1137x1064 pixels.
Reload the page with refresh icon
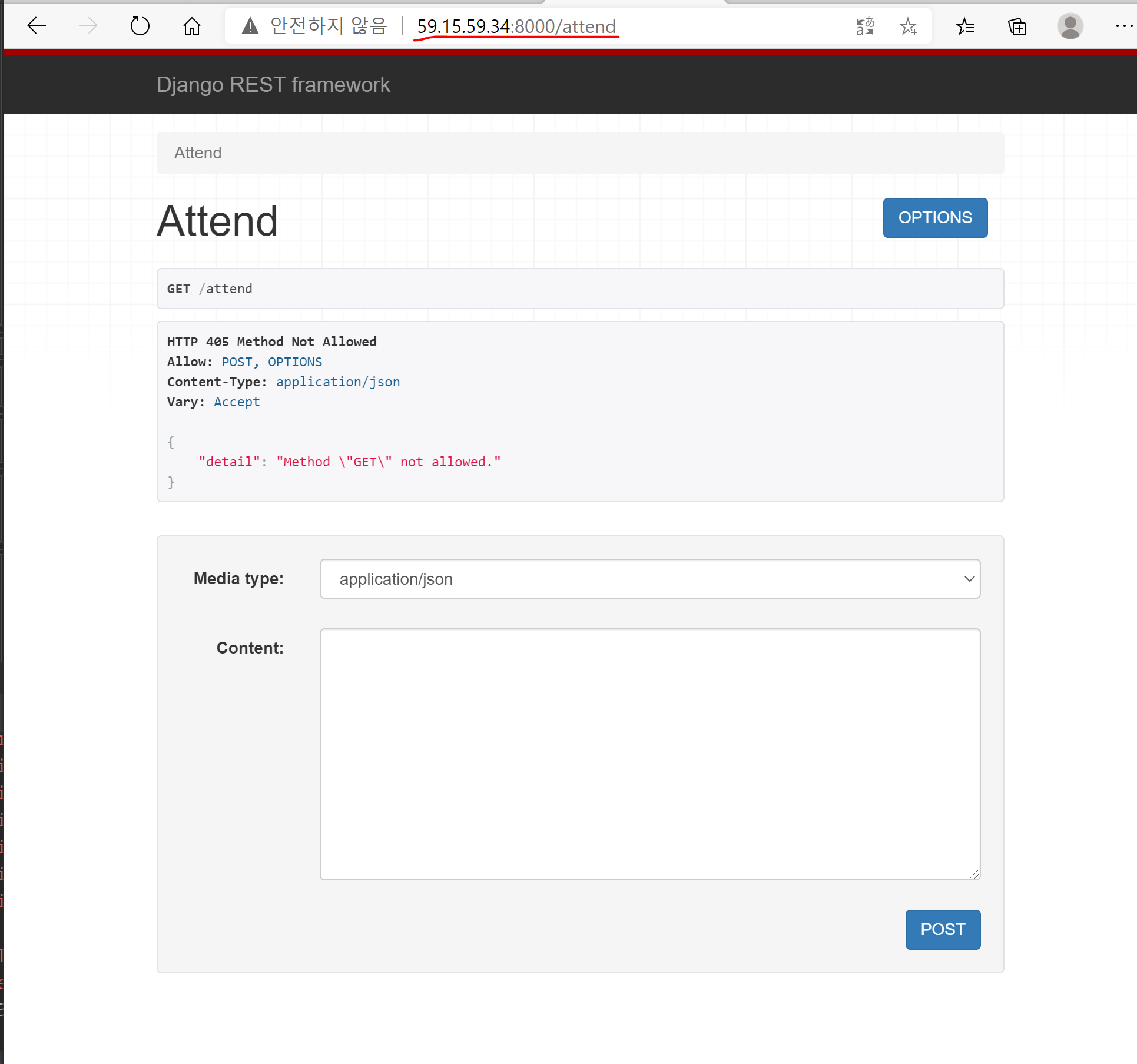click(140, 26)
